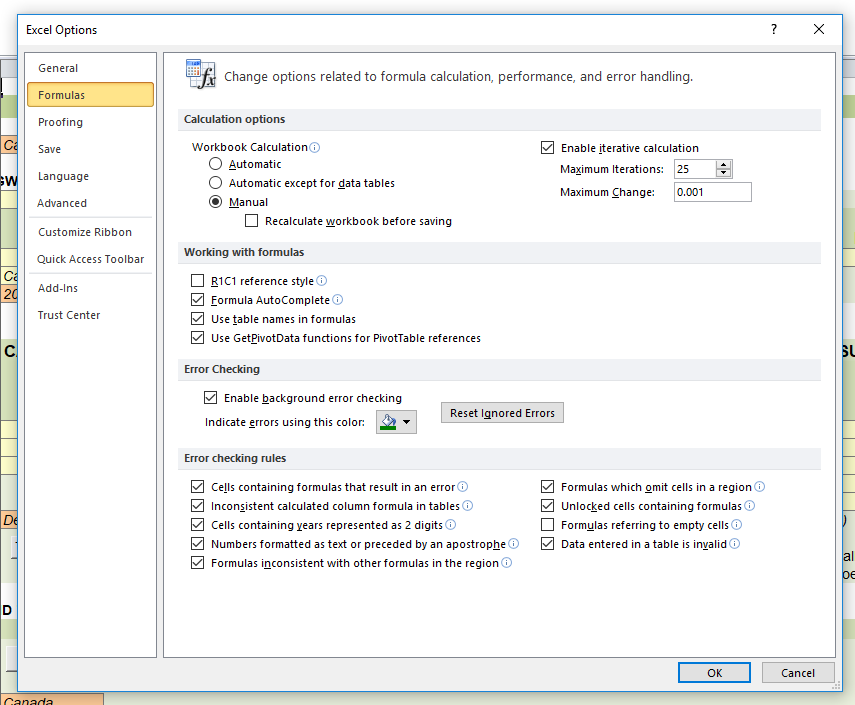This screenshot has width=855, height=705.
Task: Open the Advanced options category
Action: [91, 203]
